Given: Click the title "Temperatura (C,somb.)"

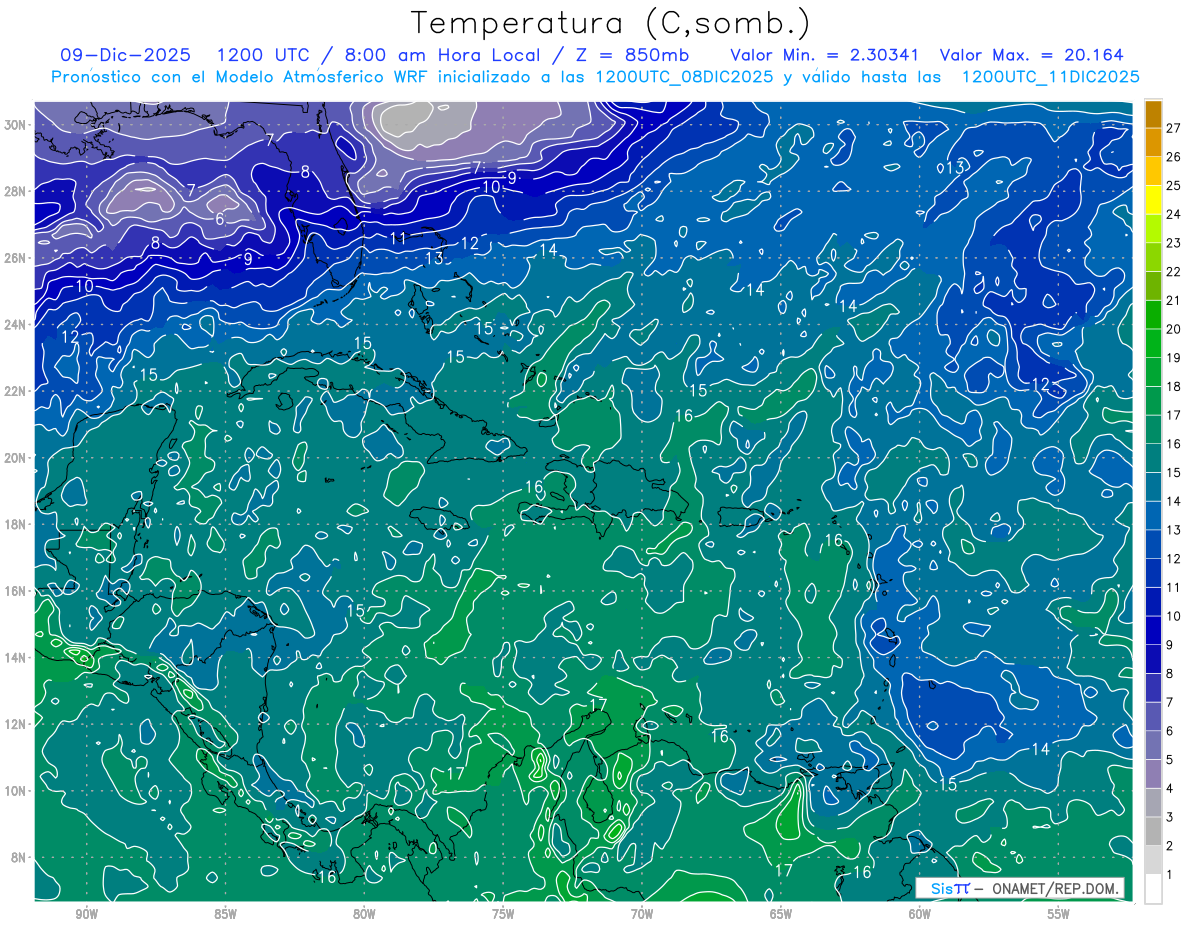Looking at the screenshot, I should pyautogui.click(x=611, y=23).
